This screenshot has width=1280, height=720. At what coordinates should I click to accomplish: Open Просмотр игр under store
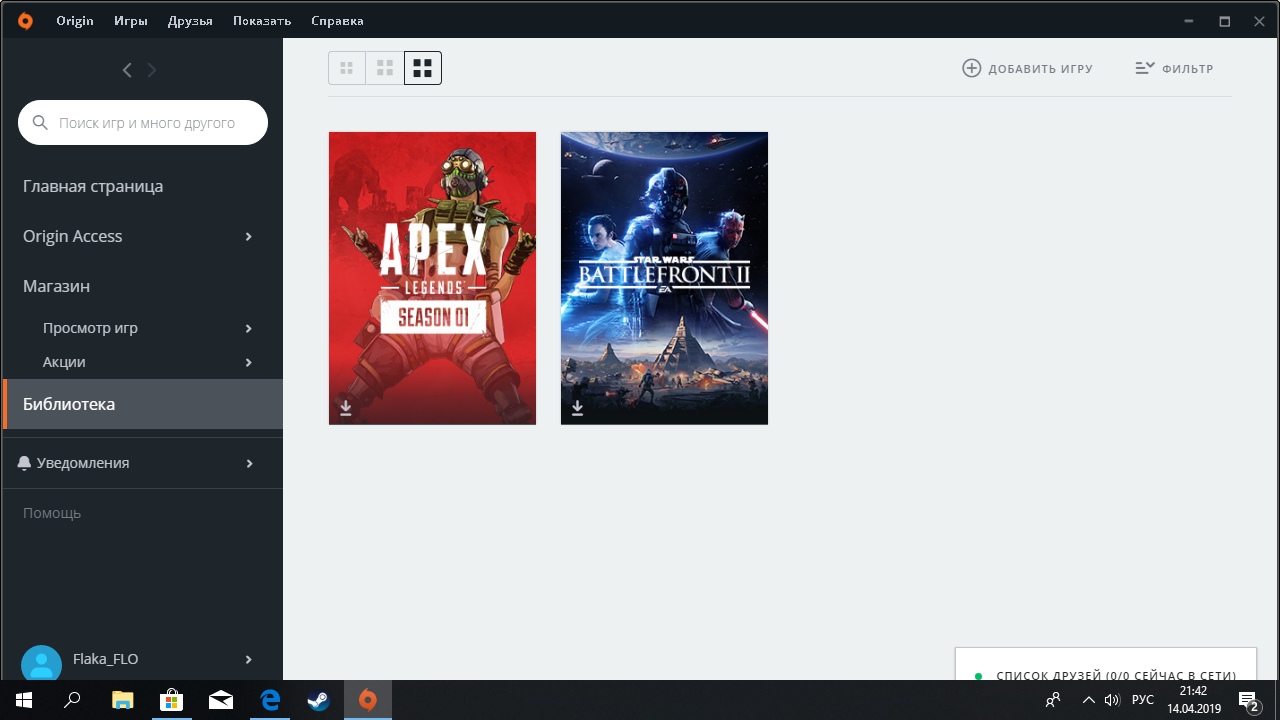click(90, 328)
